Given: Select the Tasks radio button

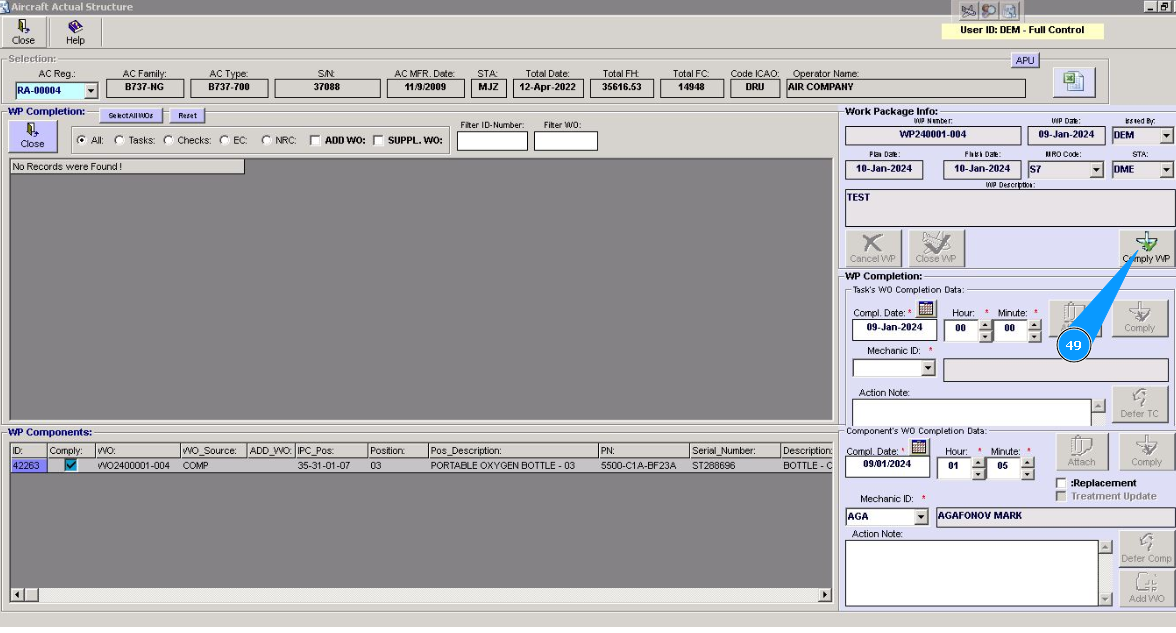Looking at the screenshot, I should click(119, 140).
